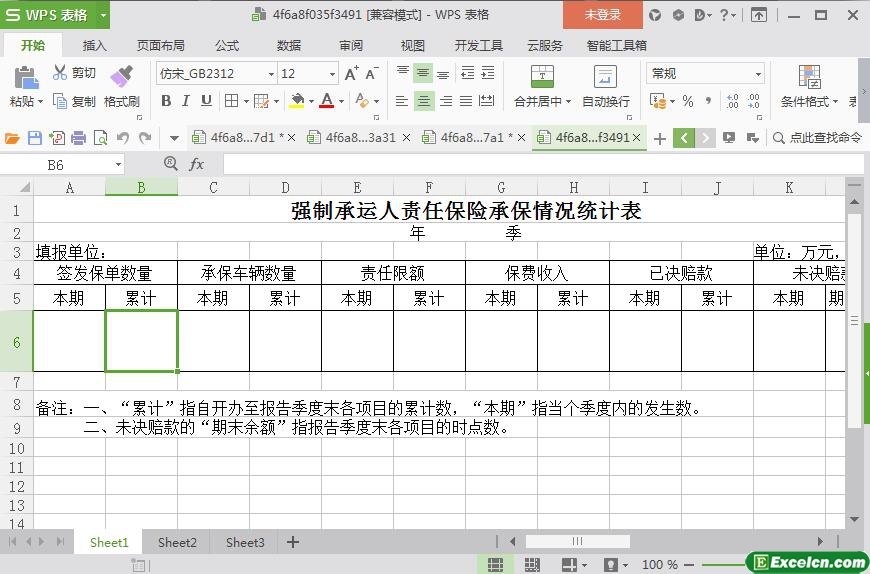Screen dimensions: 870x574
Task: Open the font name dropdown
Action: pyautogui.click(x=271, y=74)
